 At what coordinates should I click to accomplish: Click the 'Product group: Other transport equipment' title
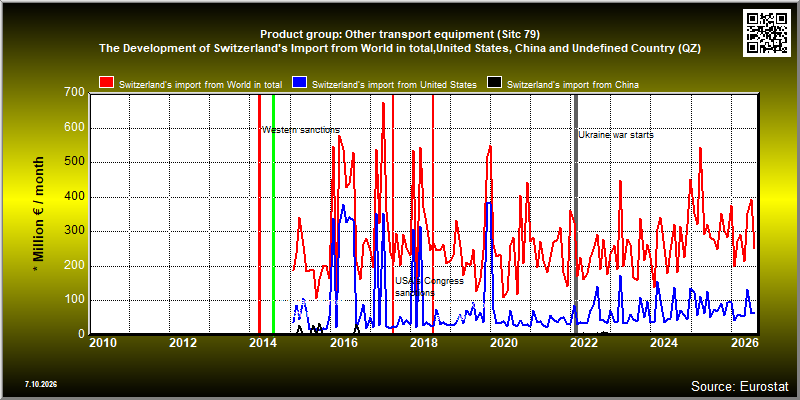click(400, 35)
